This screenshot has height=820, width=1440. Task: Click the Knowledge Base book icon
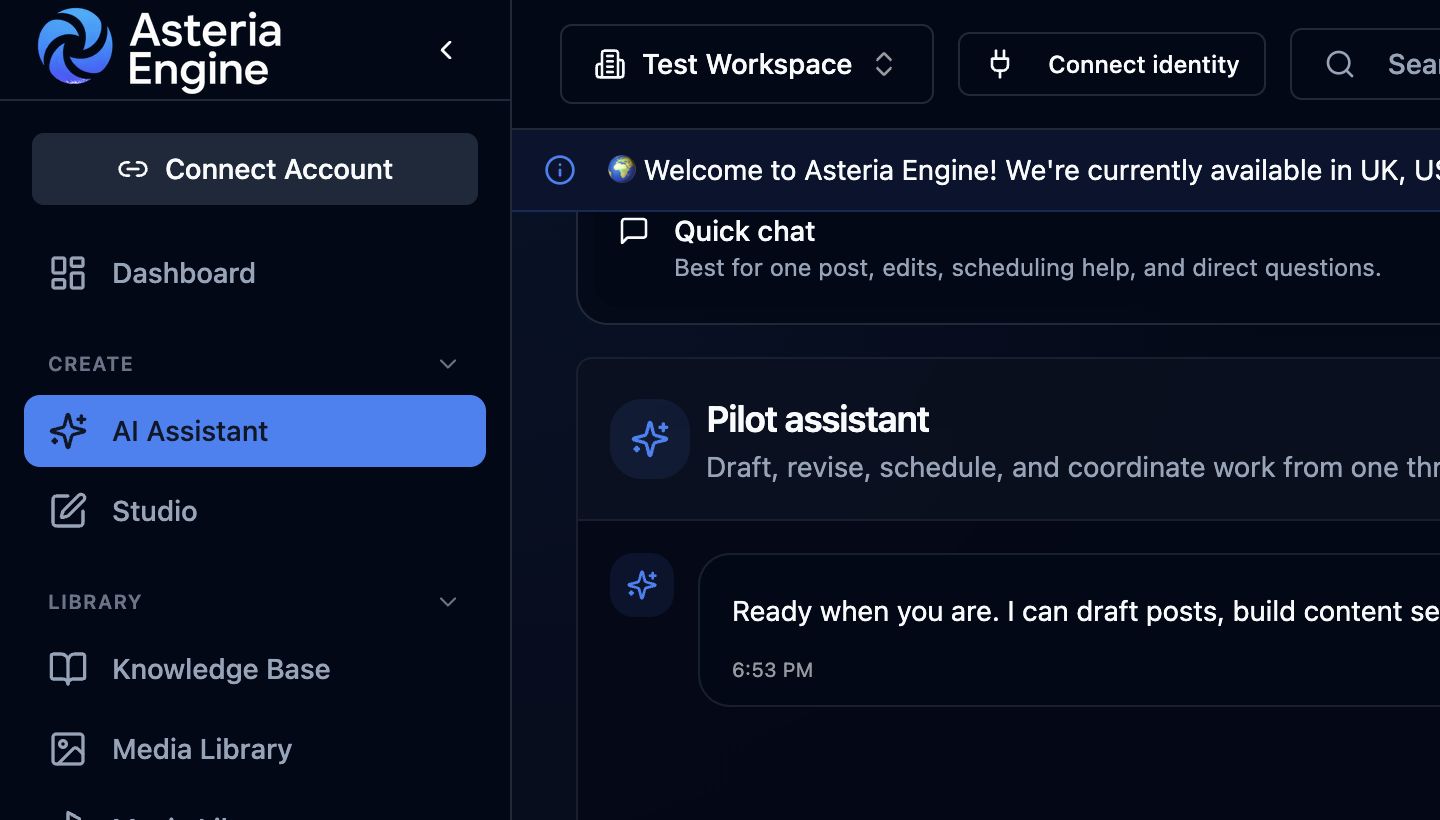pos(68,669)
